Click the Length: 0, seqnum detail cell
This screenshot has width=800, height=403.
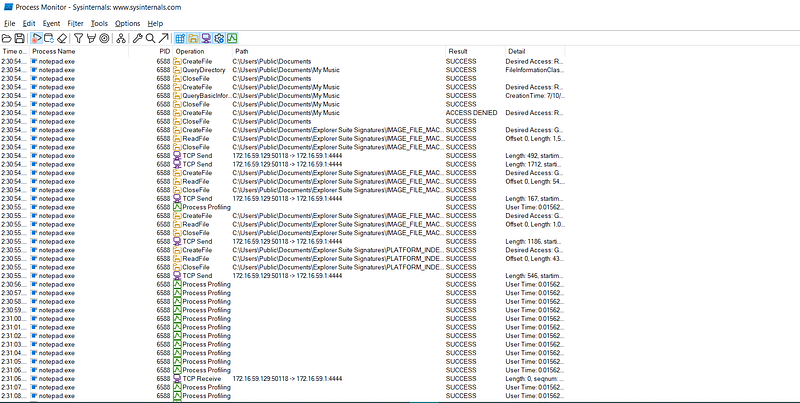click(535, 379)
